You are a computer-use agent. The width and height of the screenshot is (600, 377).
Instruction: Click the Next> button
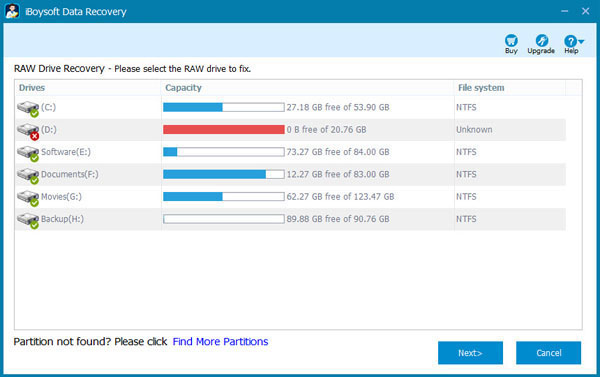pyautogui.click(x=470, y=353)
